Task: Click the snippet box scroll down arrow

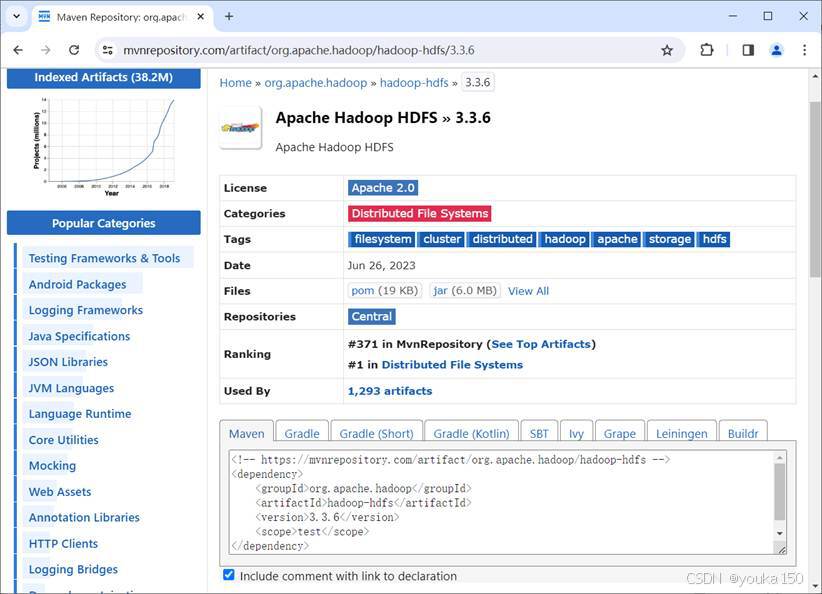Action: pos(780,534)
